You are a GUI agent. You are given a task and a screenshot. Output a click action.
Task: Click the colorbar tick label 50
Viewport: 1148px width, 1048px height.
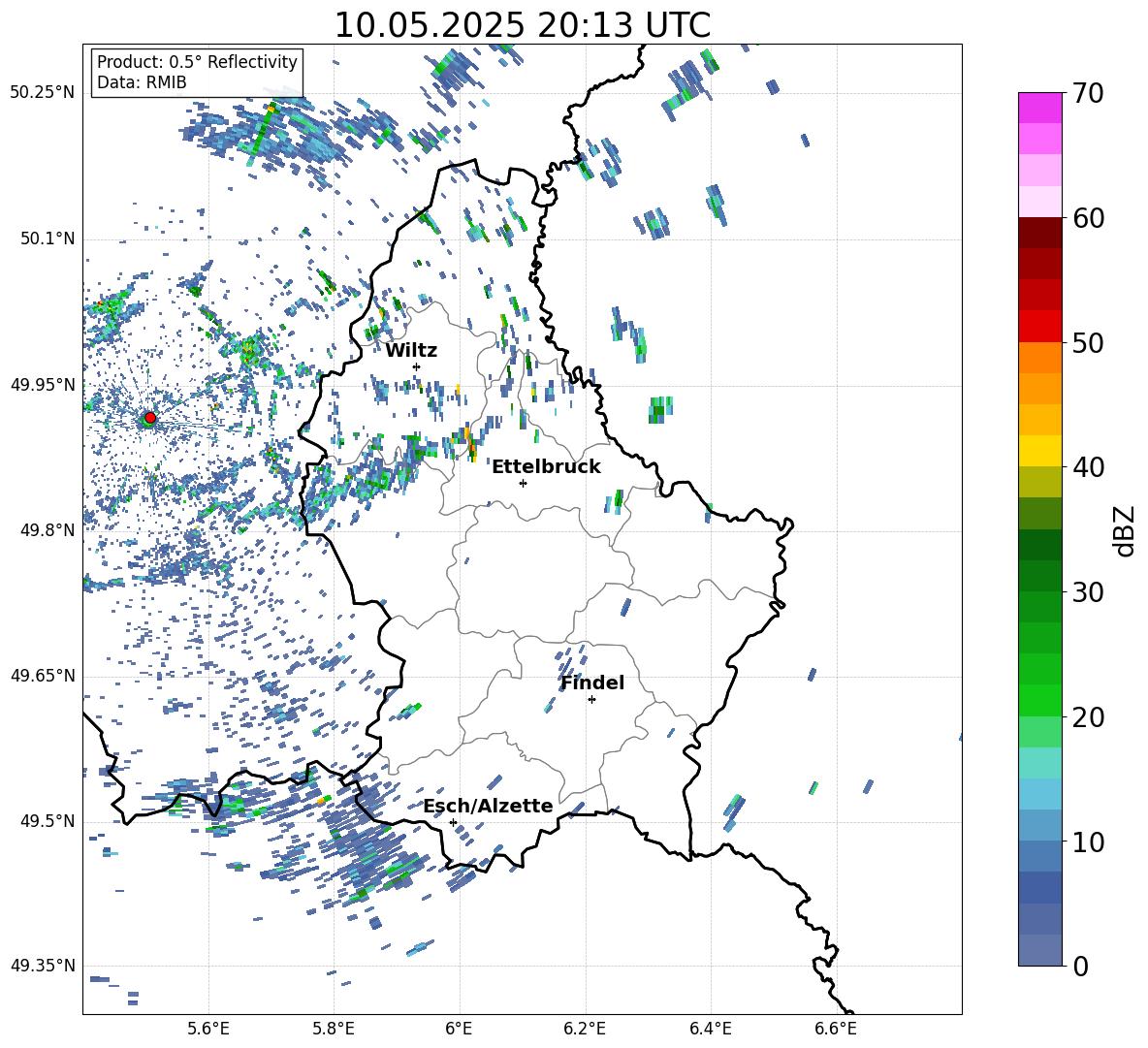click(x=1088, y=343)
